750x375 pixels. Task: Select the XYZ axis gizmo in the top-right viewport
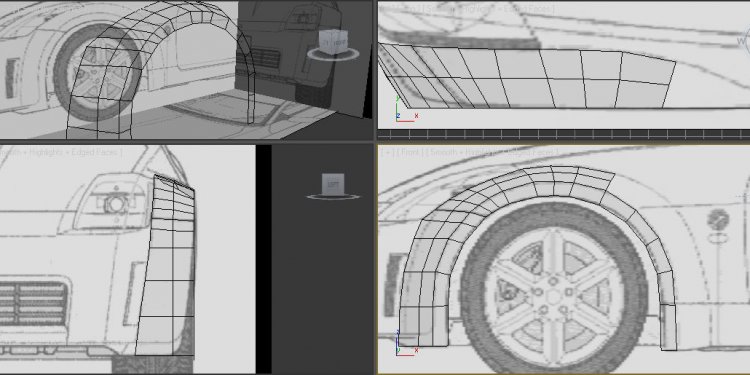point(406,109)
